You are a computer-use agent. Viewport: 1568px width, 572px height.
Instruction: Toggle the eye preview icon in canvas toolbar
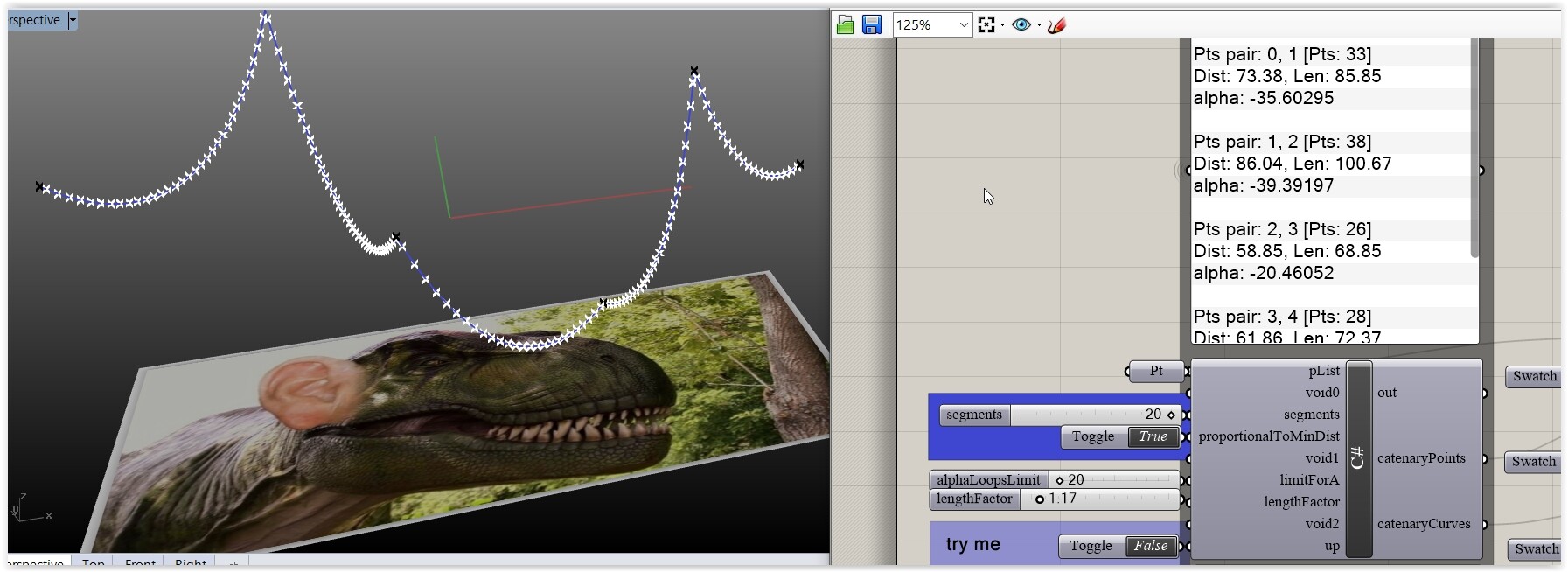tap(1021, 25)
